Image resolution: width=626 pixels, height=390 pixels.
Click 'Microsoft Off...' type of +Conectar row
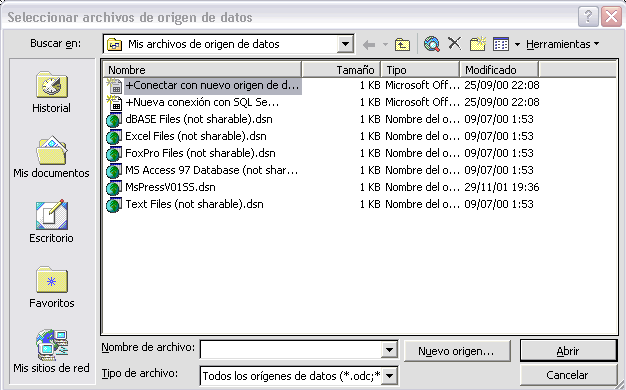point(422,85)
